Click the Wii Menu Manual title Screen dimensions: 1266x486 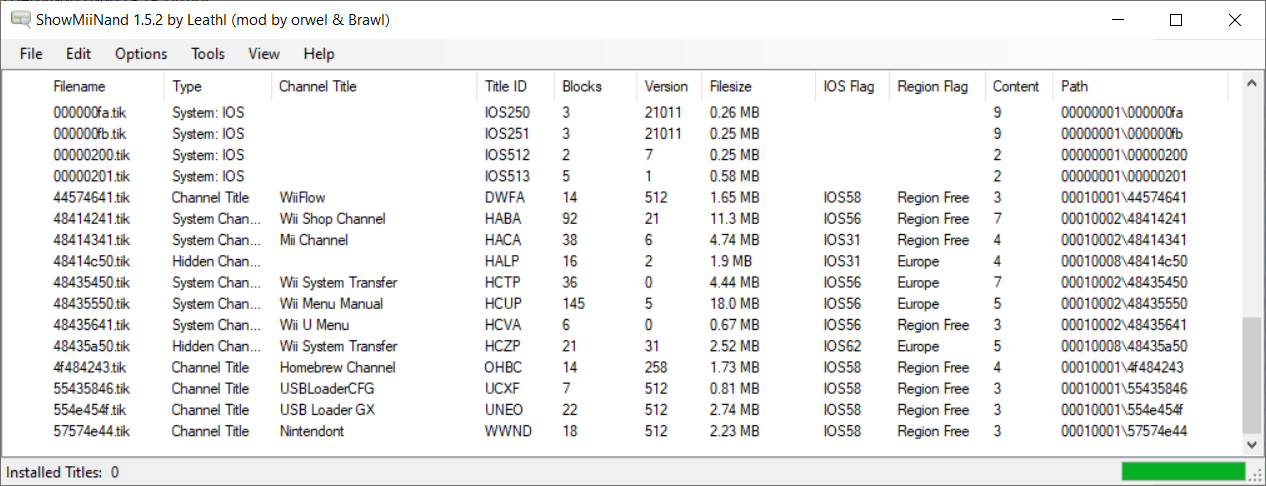click(331, 304)
